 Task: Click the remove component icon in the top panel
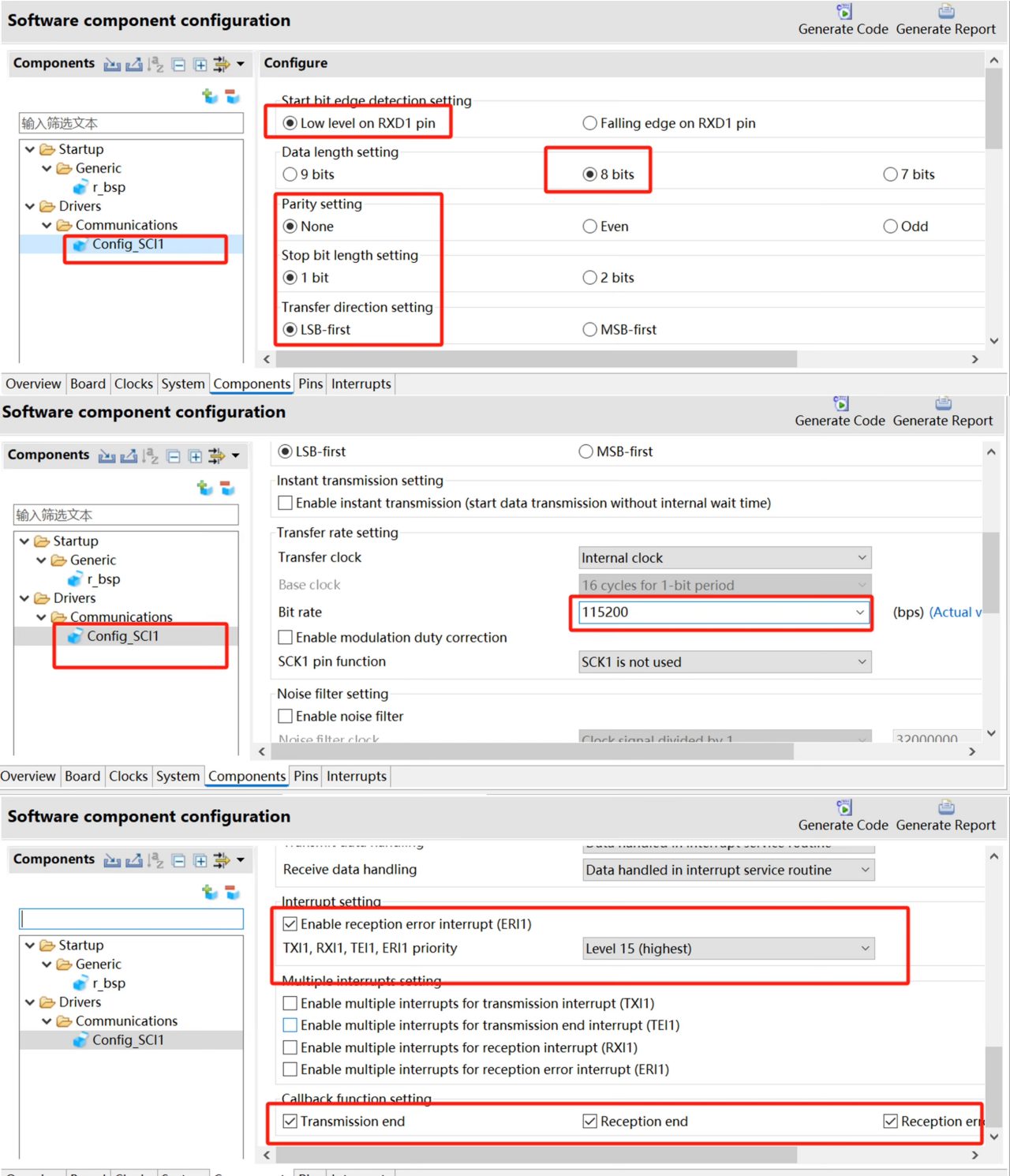232,96
